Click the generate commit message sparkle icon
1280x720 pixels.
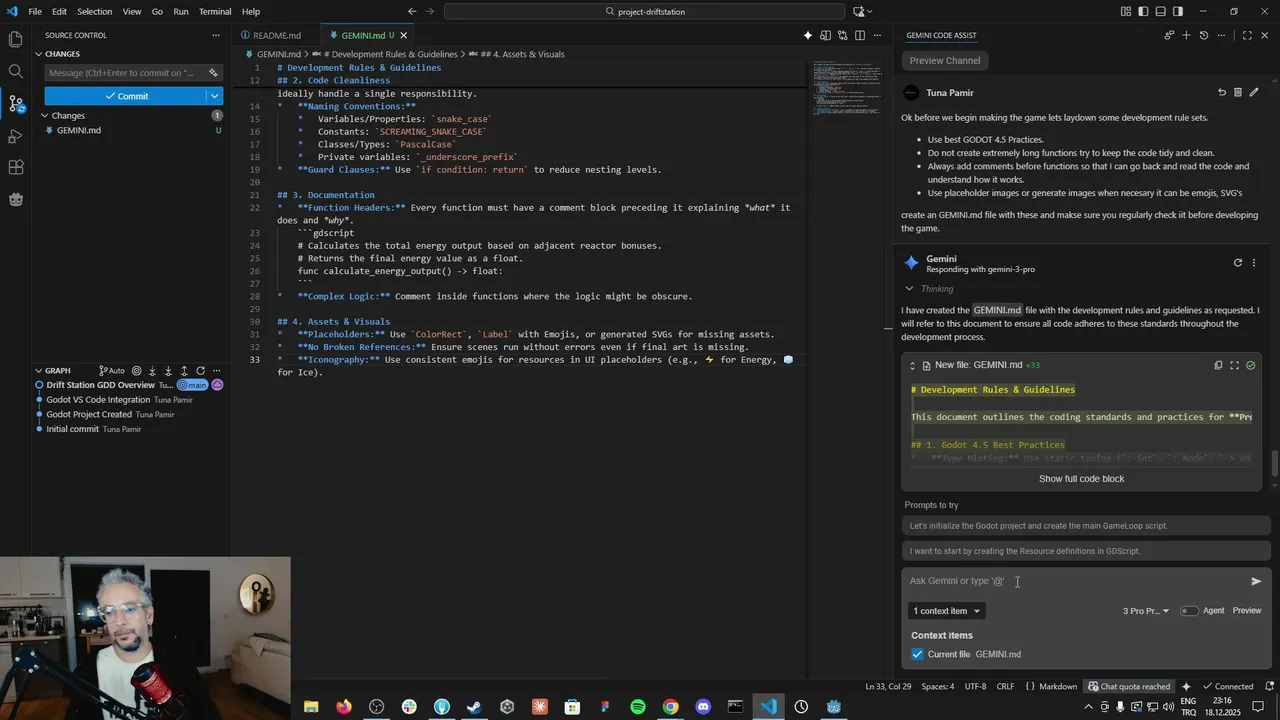[213, 72]
